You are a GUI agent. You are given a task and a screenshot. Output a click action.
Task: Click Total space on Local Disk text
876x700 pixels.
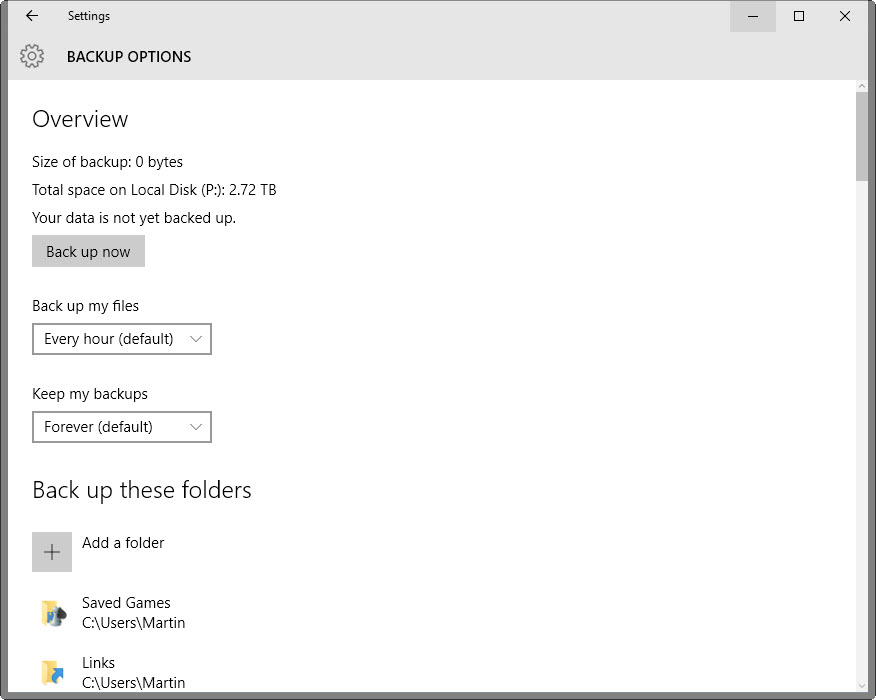(154, 190)
